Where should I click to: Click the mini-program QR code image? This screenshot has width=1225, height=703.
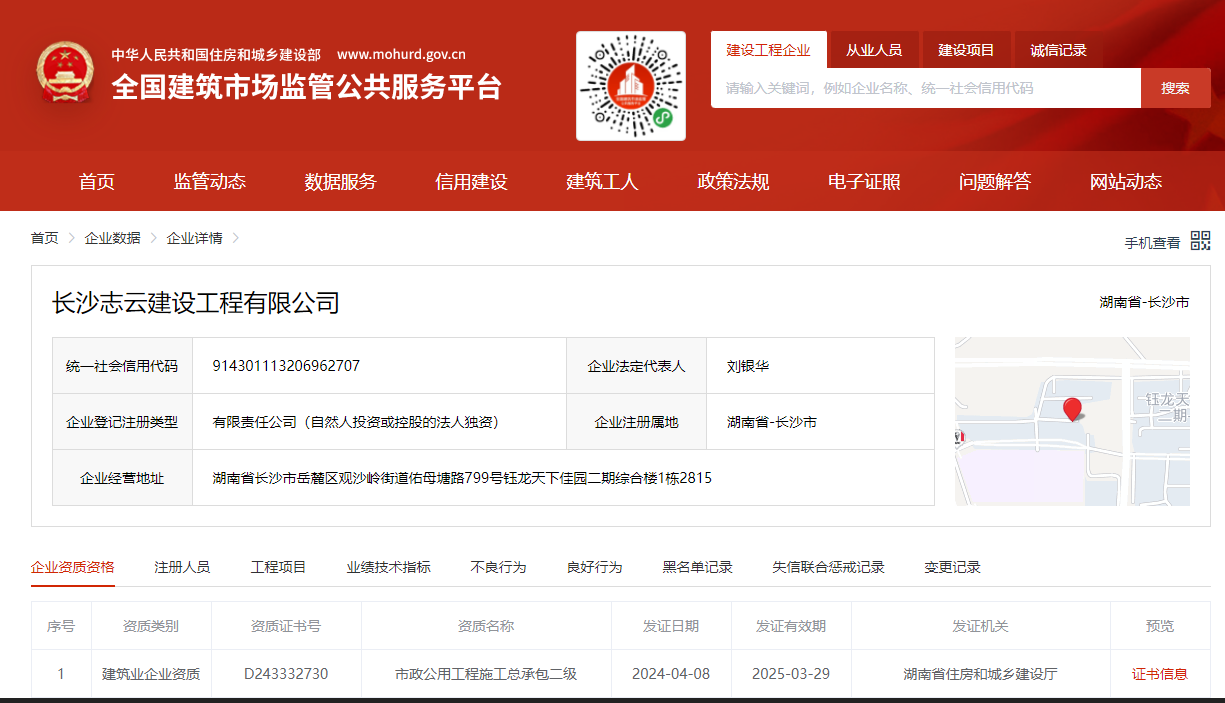[x=631, y=86]
